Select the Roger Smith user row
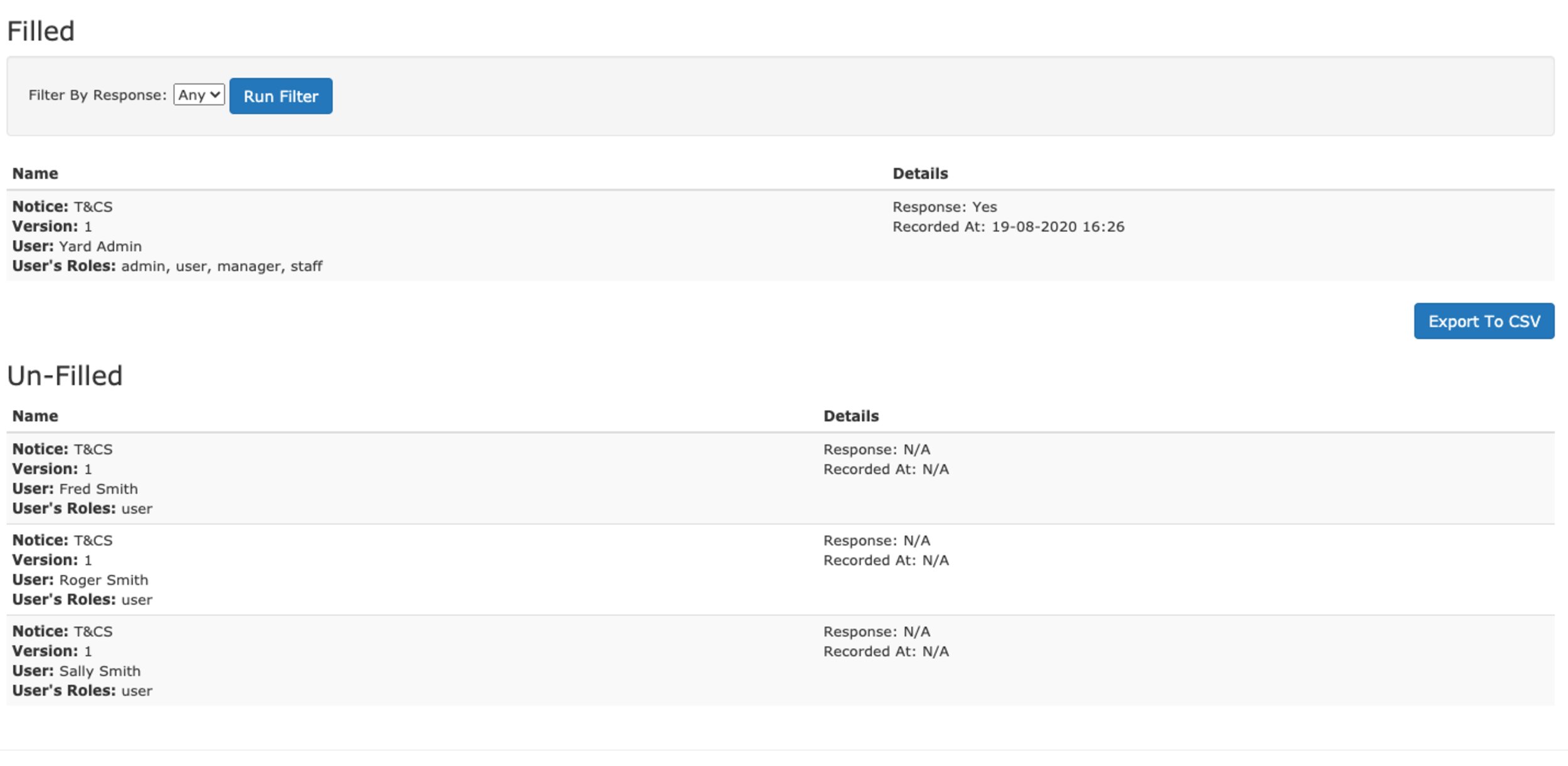This screenshot has width=1568, height=766. 780,570
